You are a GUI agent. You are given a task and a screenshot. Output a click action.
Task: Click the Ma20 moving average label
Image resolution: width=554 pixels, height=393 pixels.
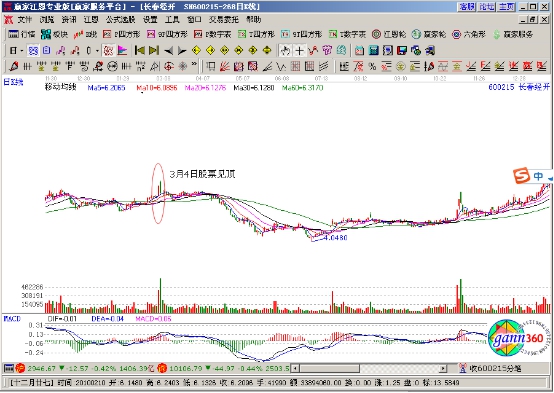[205, 88]
